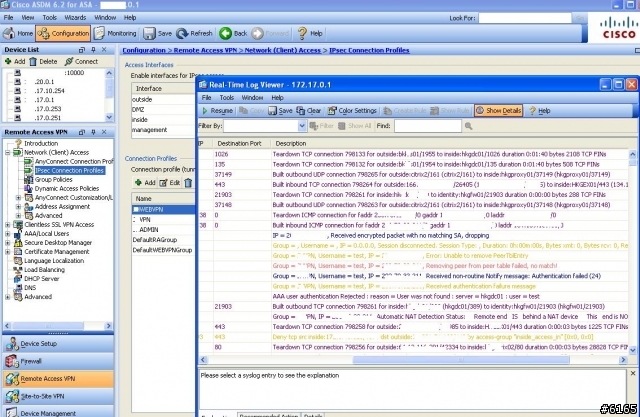640x417 pixels.
Task: Open the Device Management section
Action: pyautogui.click(x=58, y=412)
